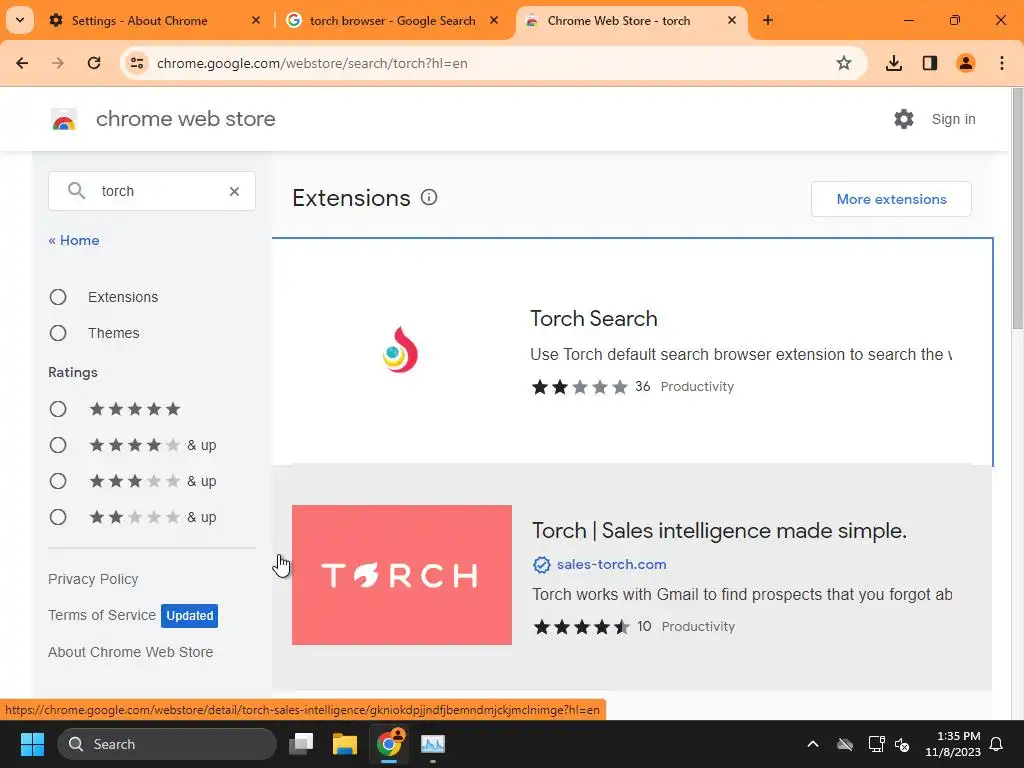The height and width of the screenshot is (768, 1024).
Task: Click verified badge next to sales-torch.com
Action: (x=541, y=565)
